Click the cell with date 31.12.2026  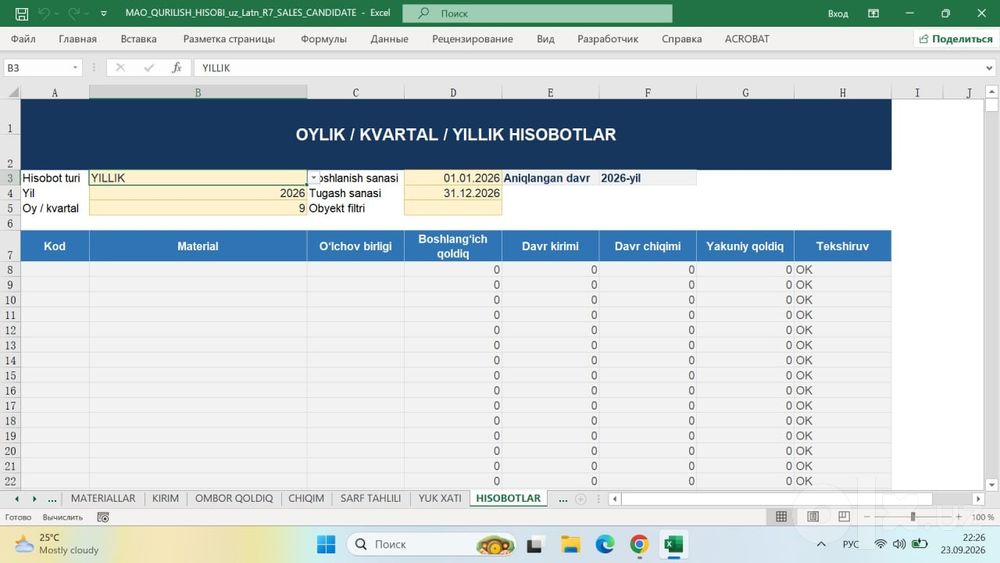pos(453,193)
